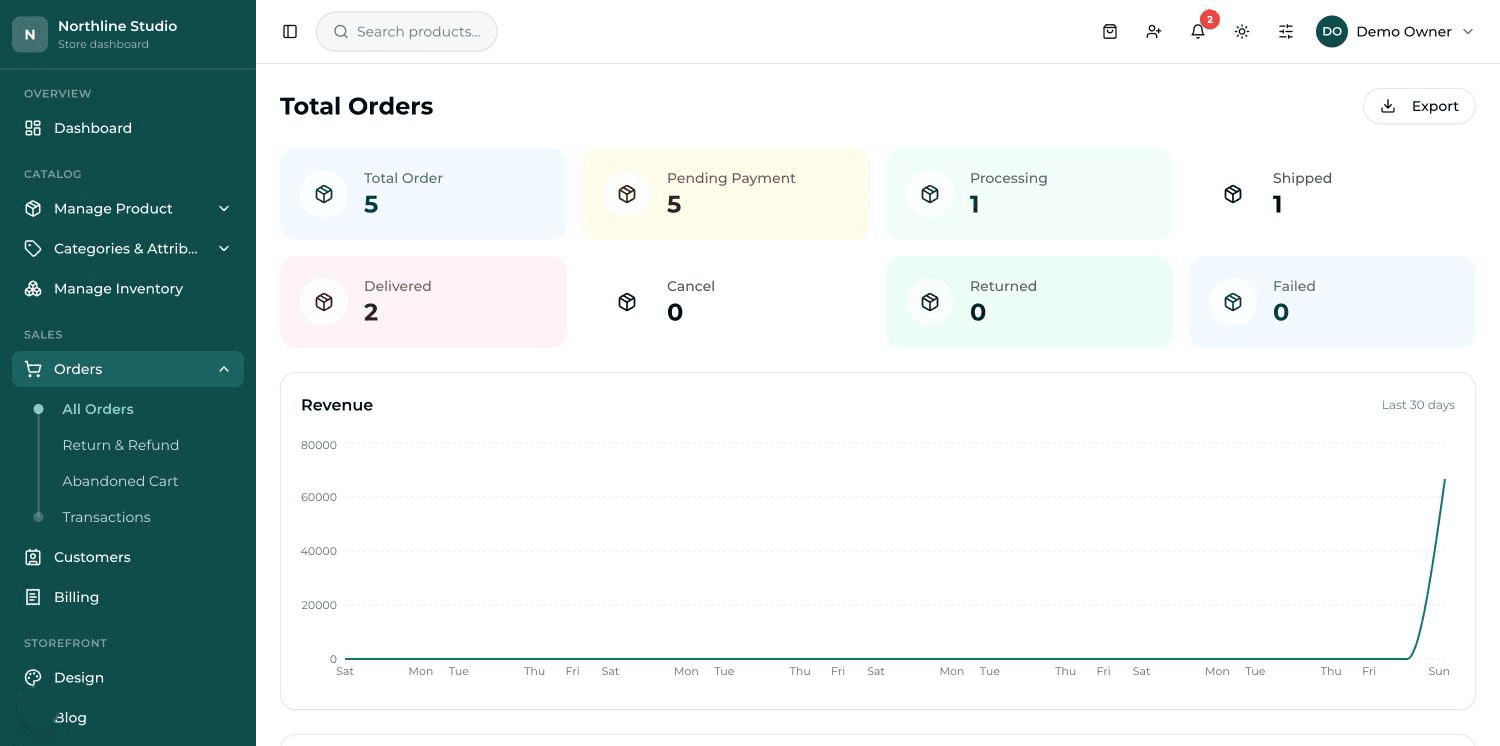Viewport: 1500px width, 746px height.
Task: Click the Failed card box icon
Action: [1233, 302]
